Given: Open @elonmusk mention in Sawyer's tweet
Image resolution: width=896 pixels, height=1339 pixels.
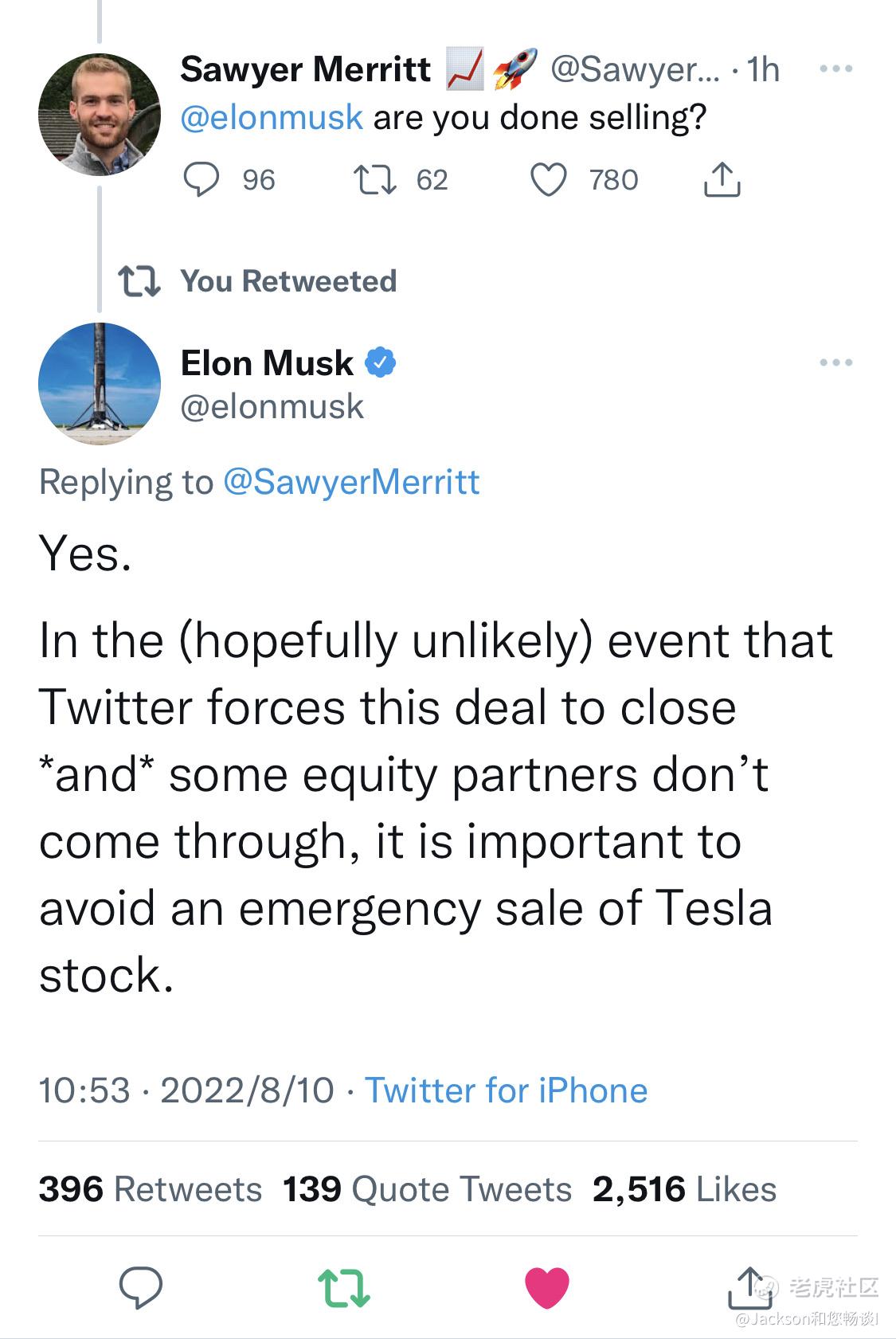Looking at the screenshot, I should (x=272, y=118).
